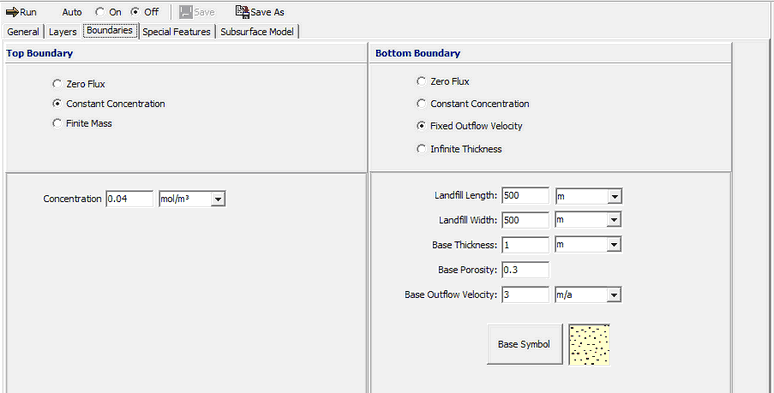Click the Concentration value field
This screenshot has height=393, width=774.
pos(129,199)
